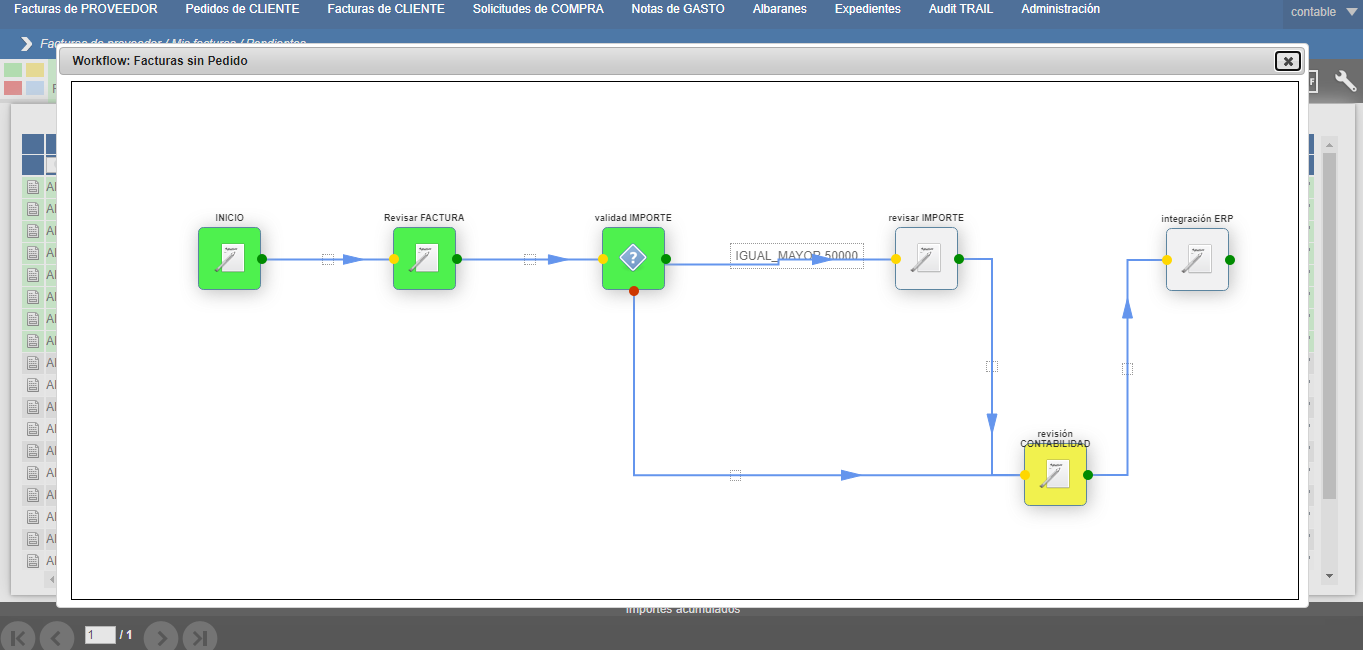Jump to the last page button
Screen dimensions: 1363x650
click(x=200, y=637)
